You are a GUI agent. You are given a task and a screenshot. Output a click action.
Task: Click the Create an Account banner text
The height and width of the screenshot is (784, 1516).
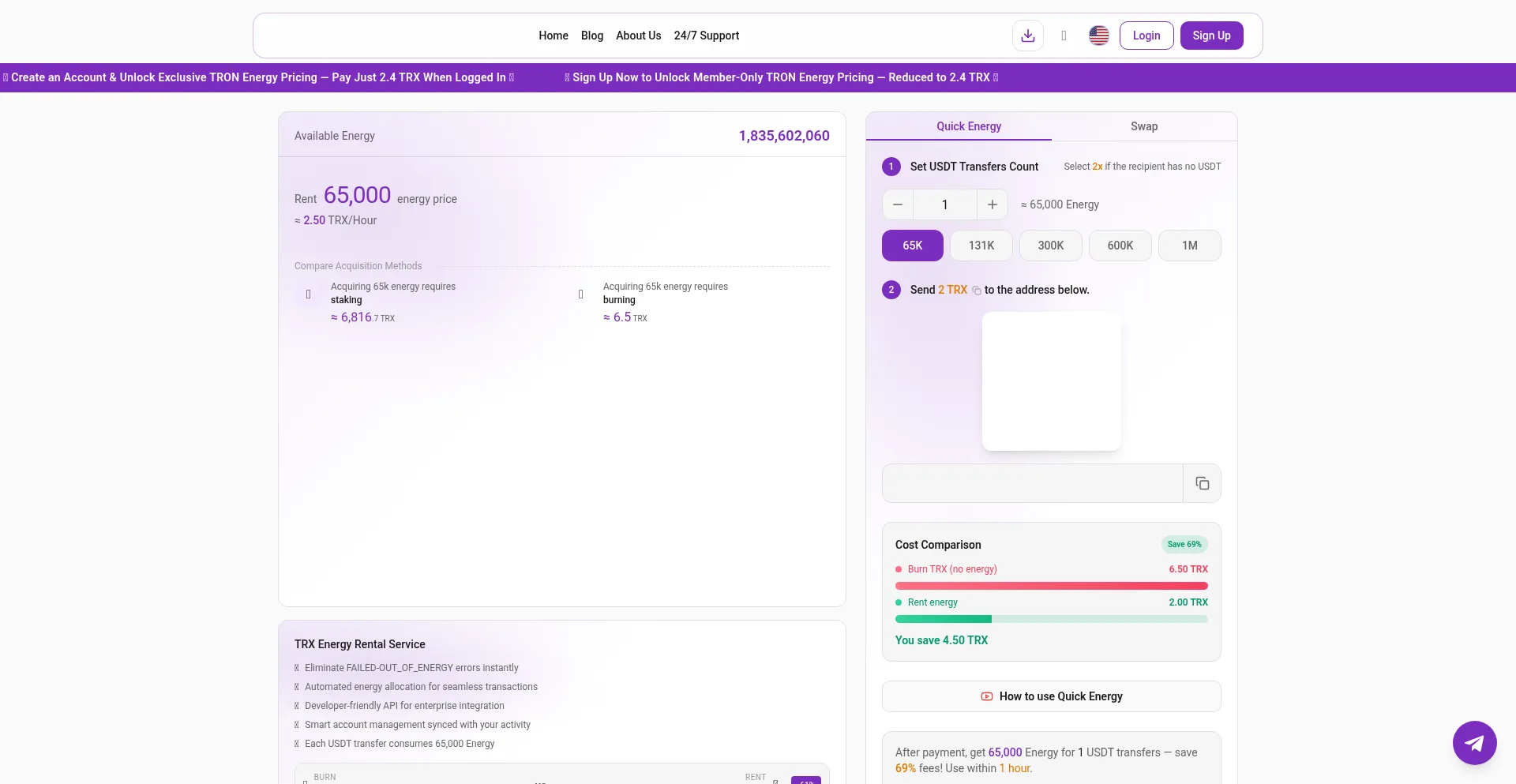258,77
